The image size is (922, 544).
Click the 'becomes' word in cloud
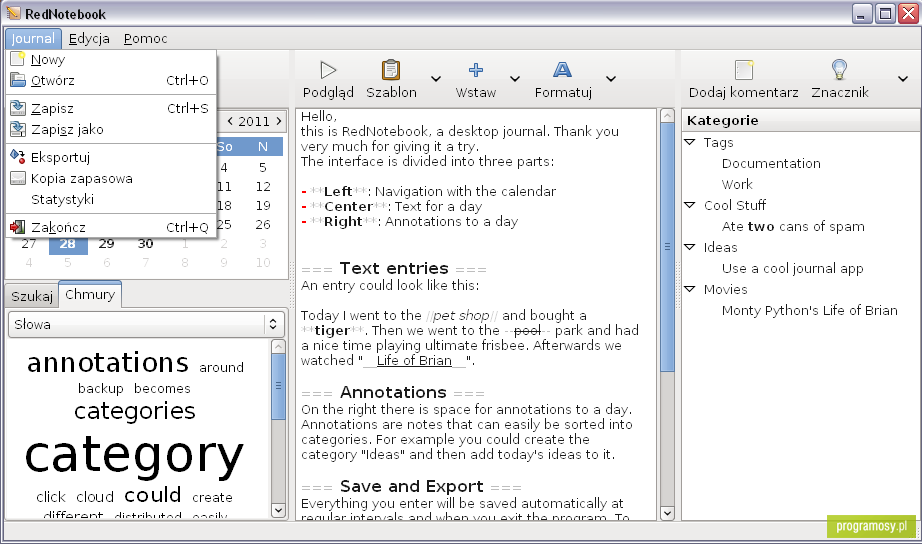[x=162, y=388]
